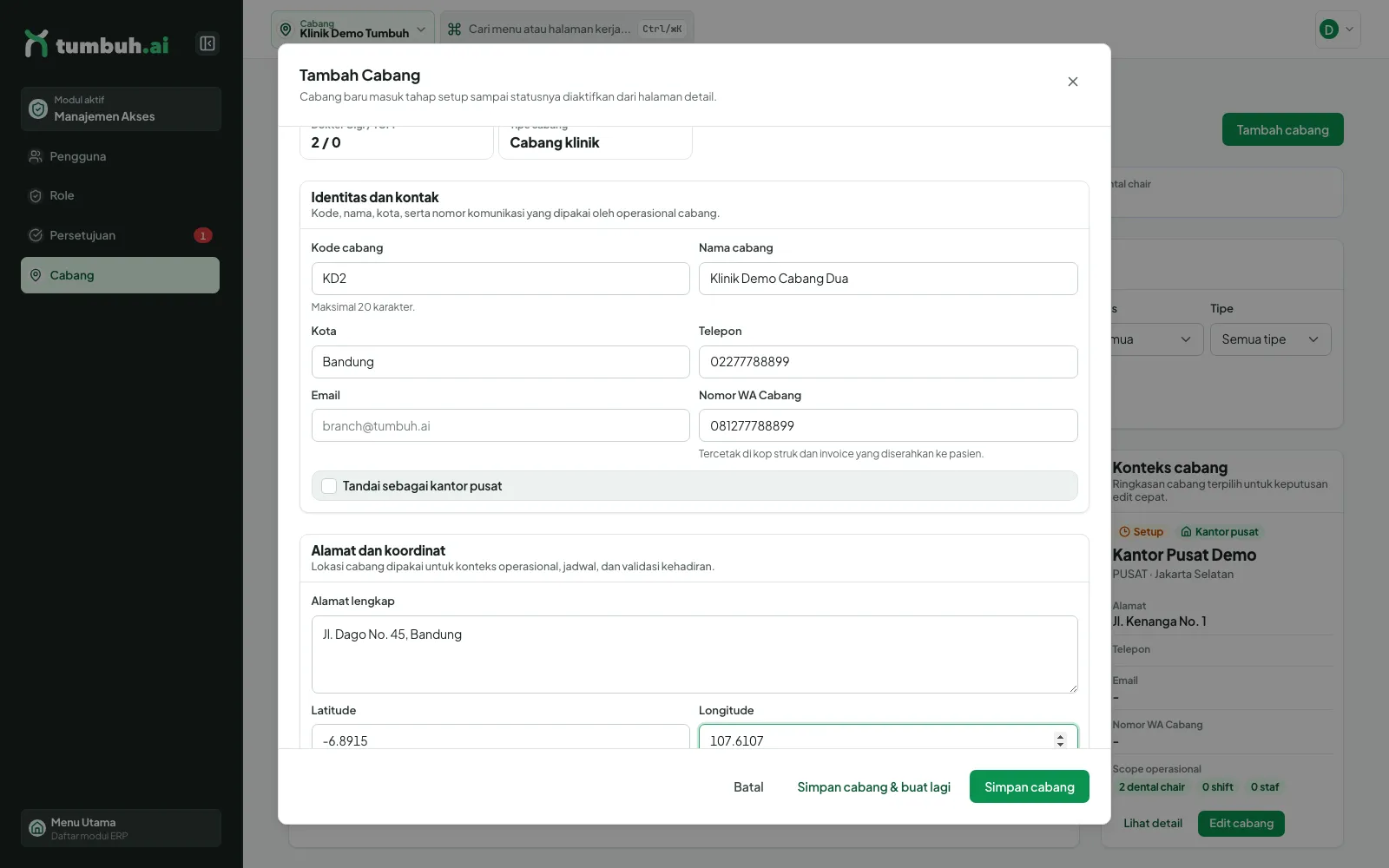Viewport: 1389px width, 868px height.
Task: Click Simpan cabang button
Action: (x=1029, y=786)
